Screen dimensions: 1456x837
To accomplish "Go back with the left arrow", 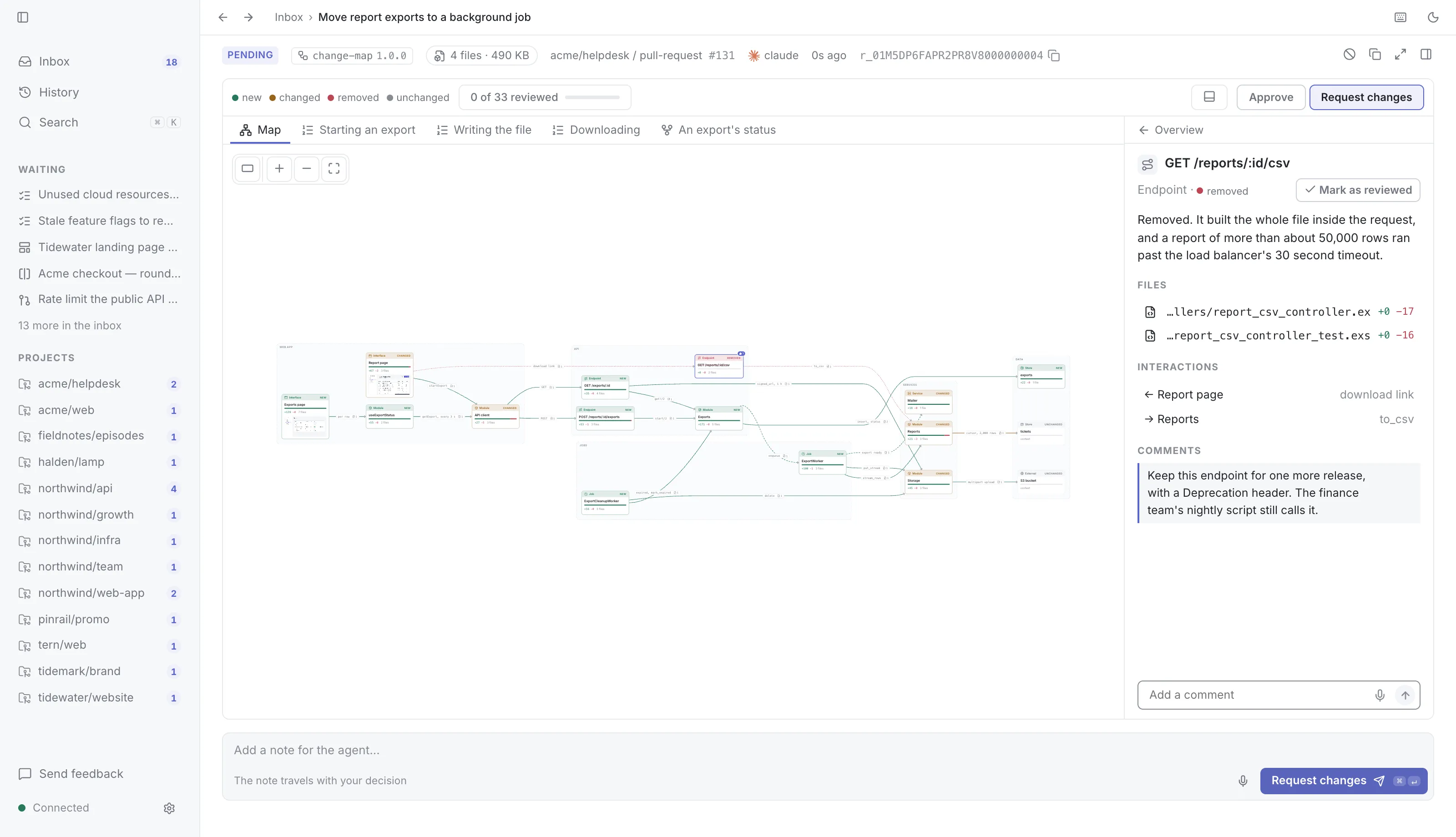I will [x=223, y=17].
